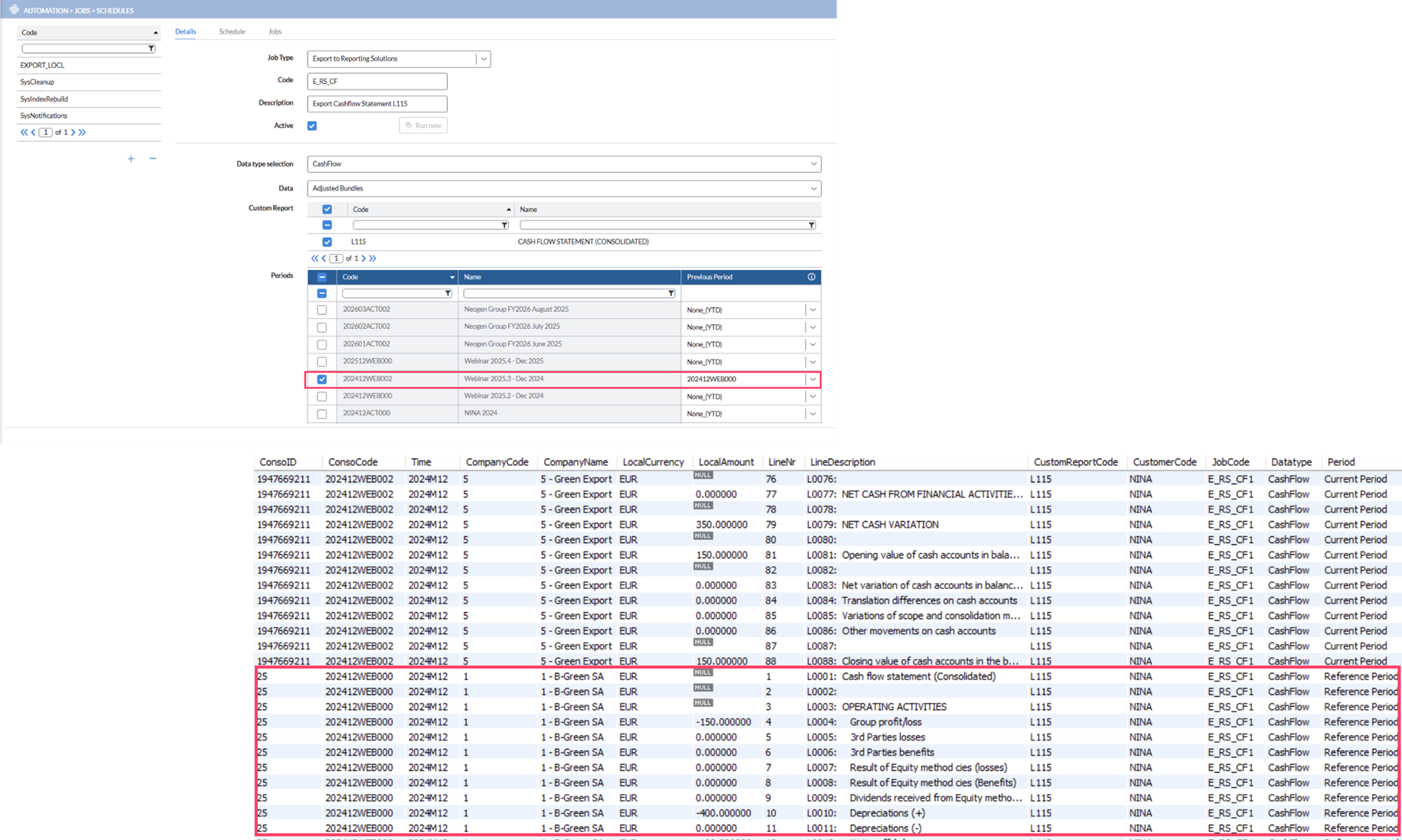Screen dimensions: 1402x840
Task: Switch to the Schedule tab
Action: click(x=232, y=32)
